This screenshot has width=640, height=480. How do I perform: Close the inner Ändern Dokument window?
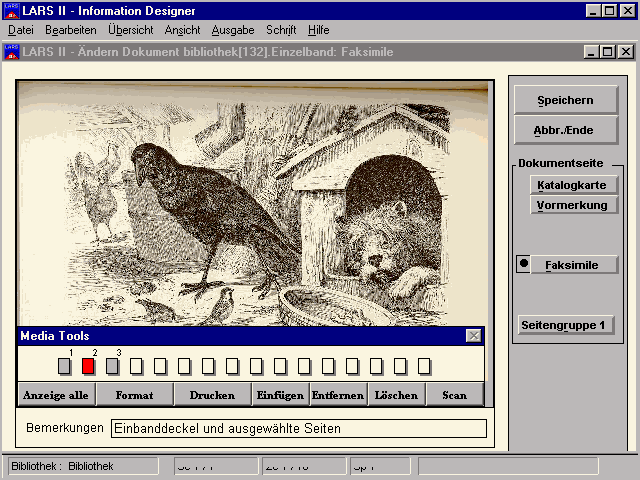[626, 52]
